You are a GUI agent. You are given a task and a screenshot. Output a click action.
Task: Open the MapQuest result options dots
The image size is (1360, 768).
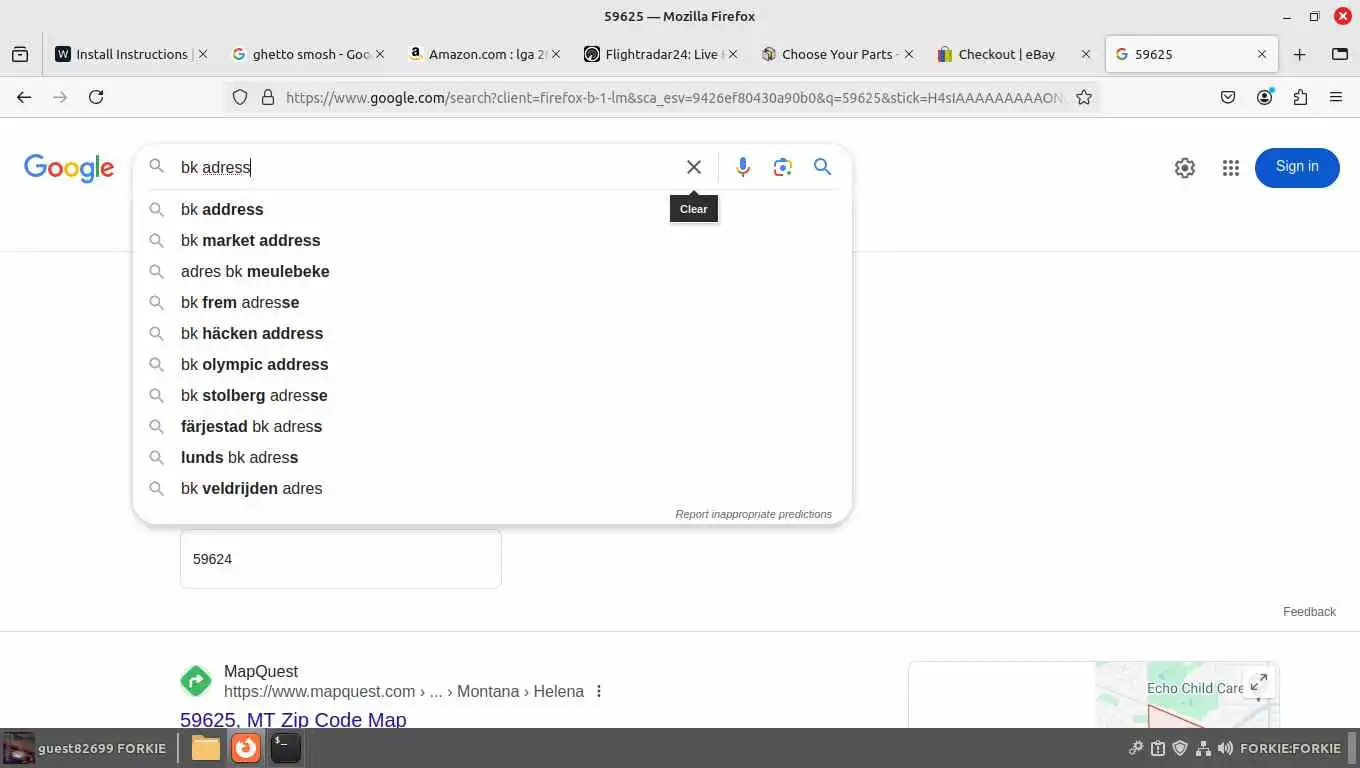point(599,691)
